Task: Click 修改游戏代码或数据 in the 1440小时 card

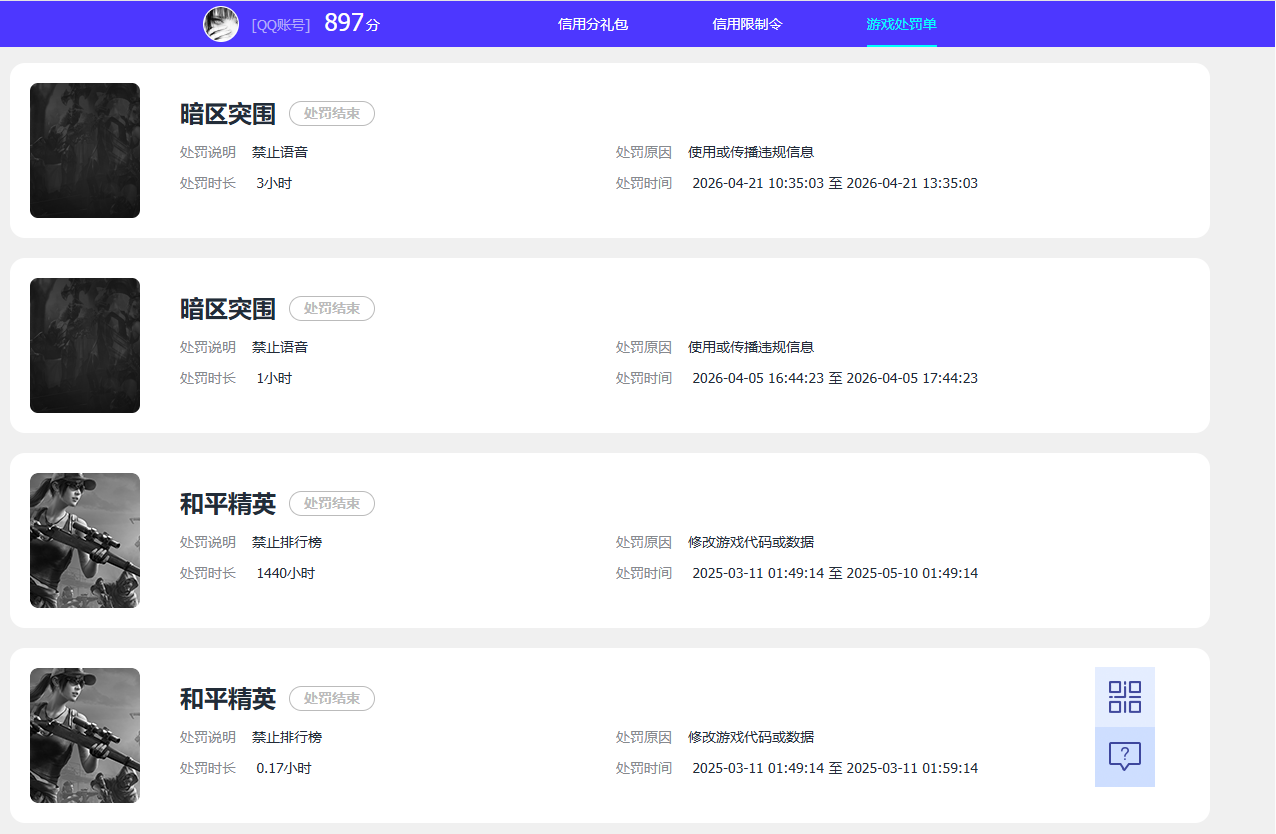Action: pos(751,542)
